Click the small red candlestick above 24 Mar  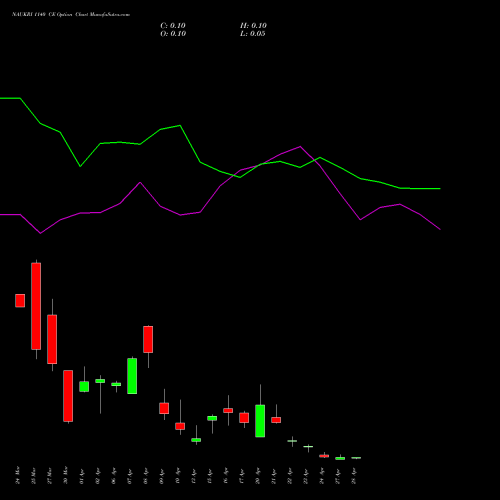(20, 300)
